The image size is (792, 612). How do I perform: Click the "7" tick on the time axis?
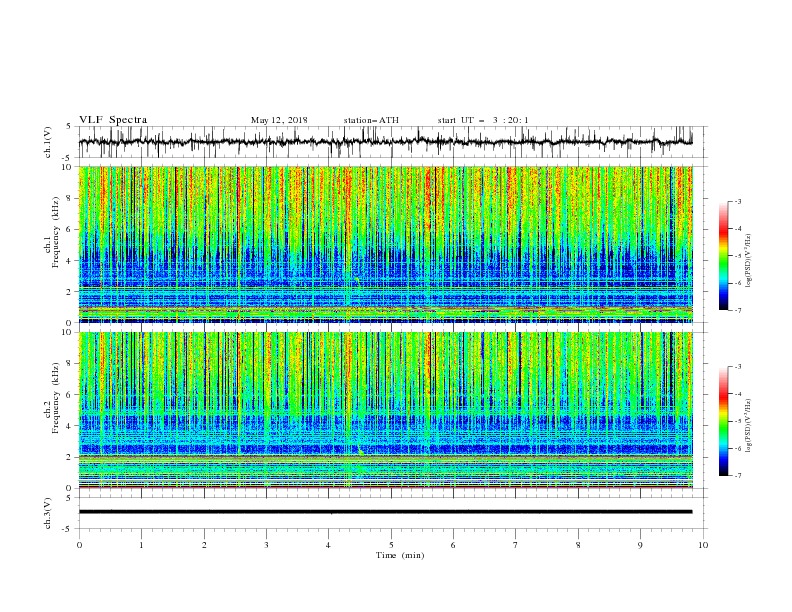coord(516,545)
